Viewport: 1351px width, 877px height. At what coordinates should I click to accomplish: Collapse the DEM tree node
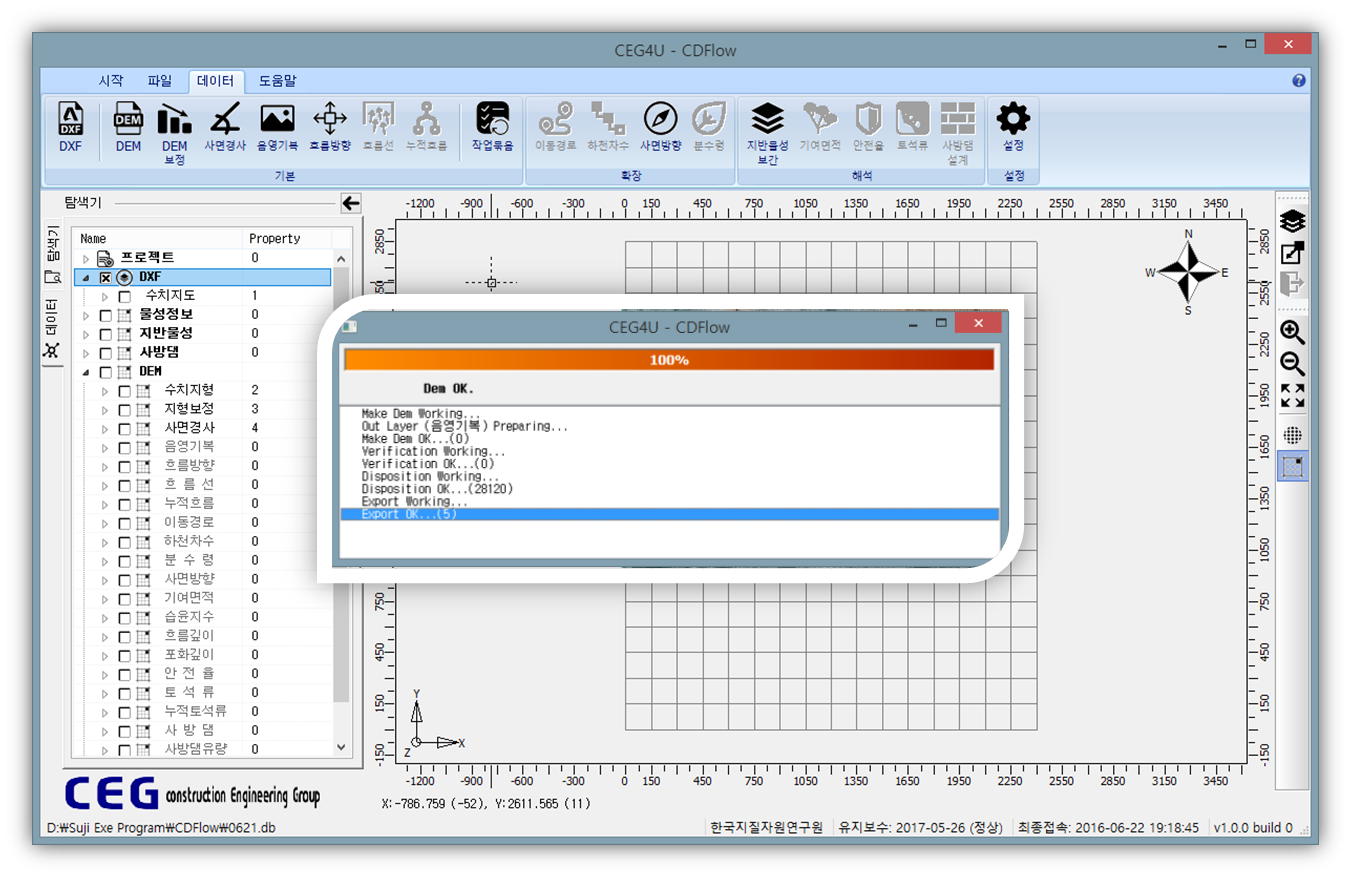(86, 372)
